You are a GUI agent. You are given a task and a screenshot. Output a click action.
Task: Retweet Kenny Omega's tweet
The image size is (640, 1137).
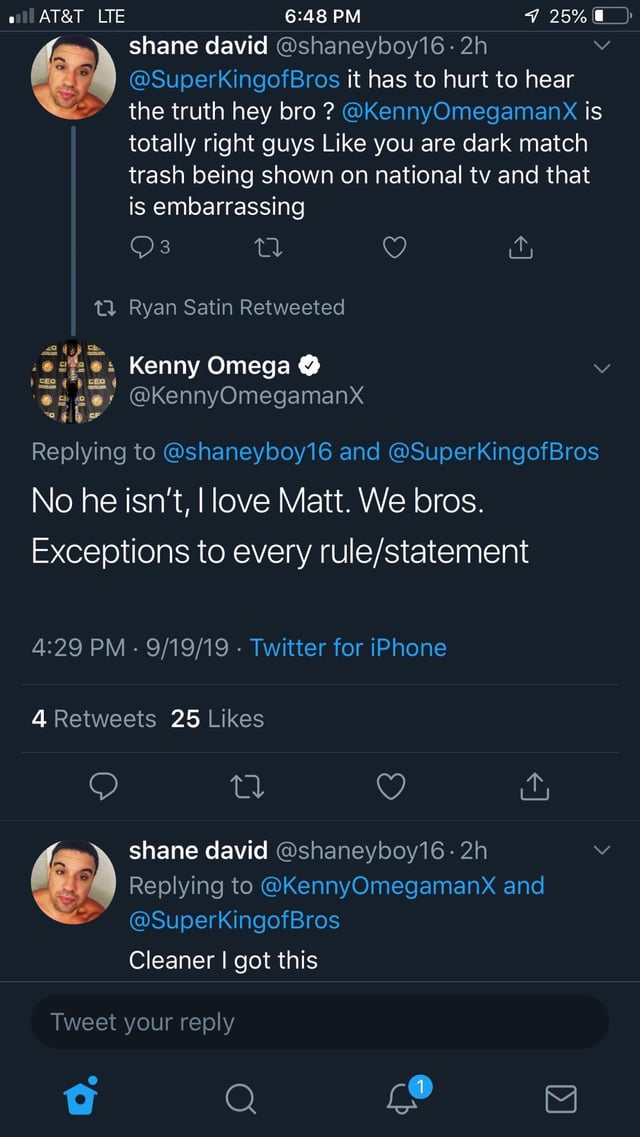248,788
